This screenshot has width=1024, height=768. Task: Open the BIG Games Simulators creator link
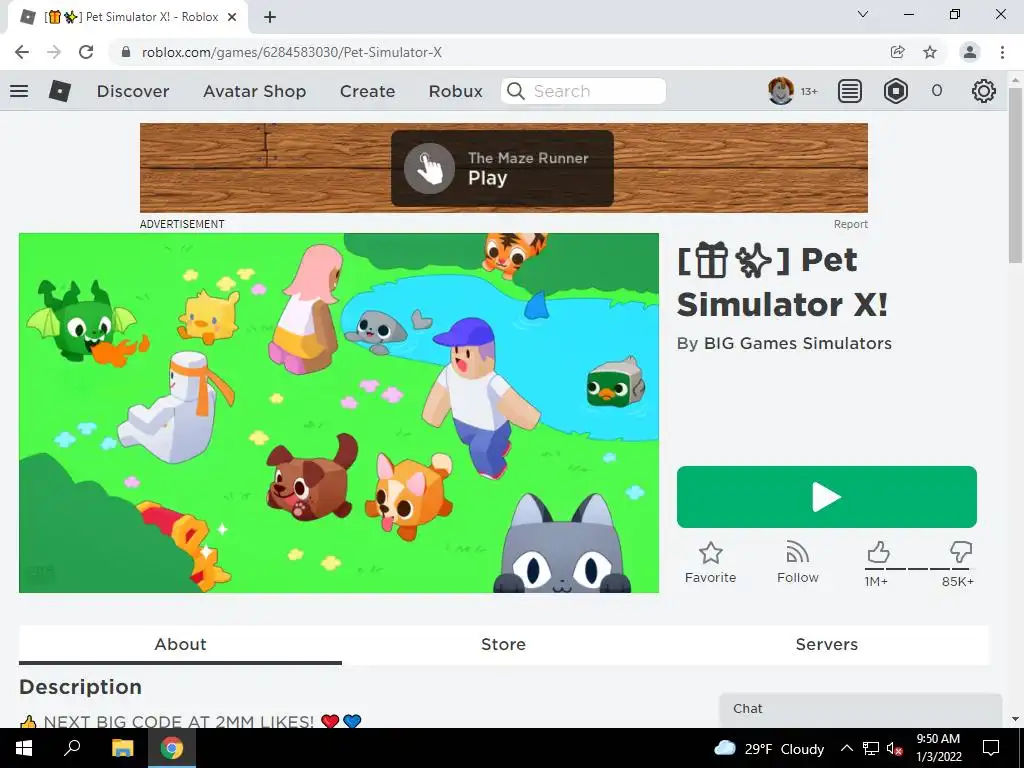coord(797,344)
